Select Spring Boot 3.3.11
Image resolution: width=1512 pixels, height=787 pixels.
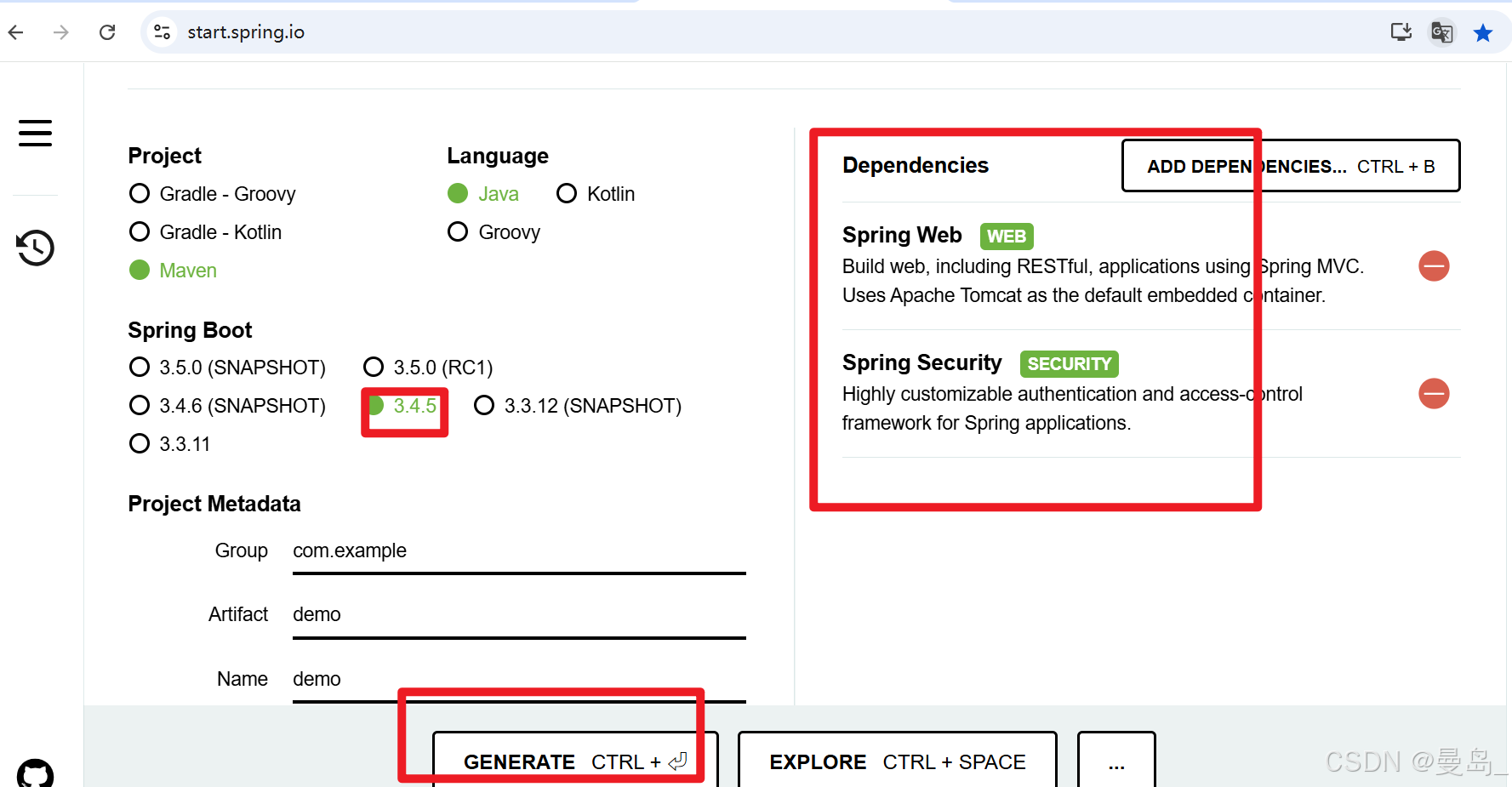click(169, 444)
